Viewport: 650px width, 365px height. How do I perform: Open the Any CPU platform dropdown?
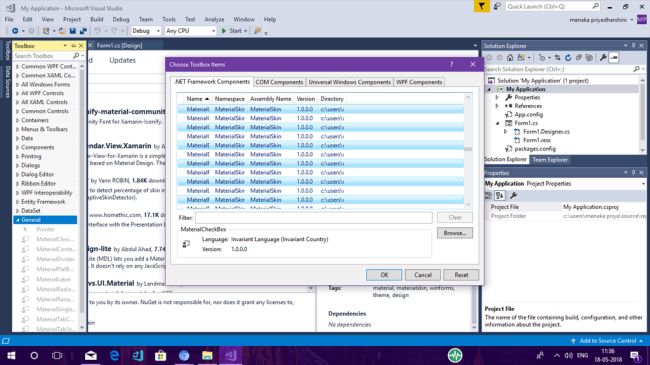click(x=190, y=31)
